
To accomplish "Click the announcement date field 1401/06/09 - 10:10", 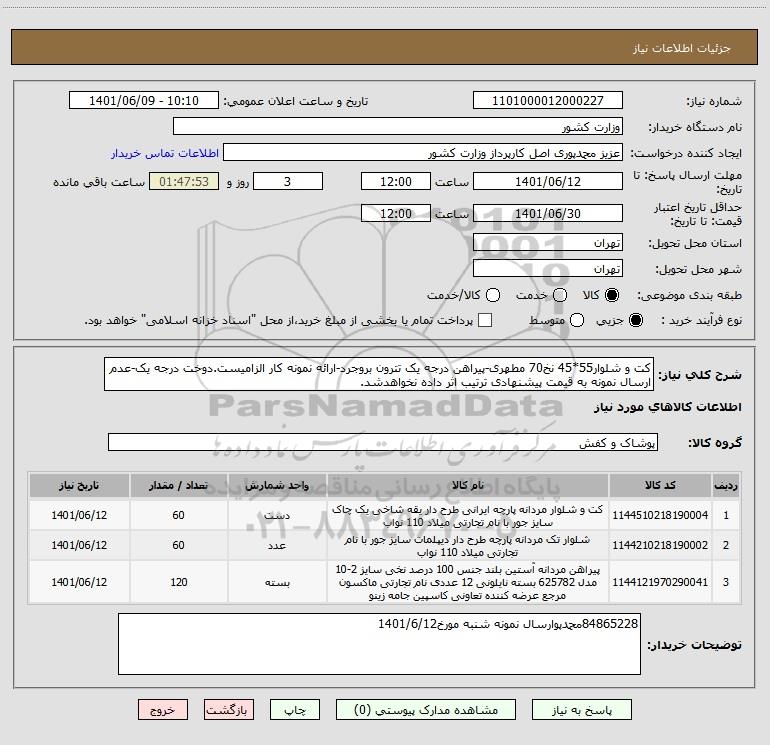I will (144, 100).
